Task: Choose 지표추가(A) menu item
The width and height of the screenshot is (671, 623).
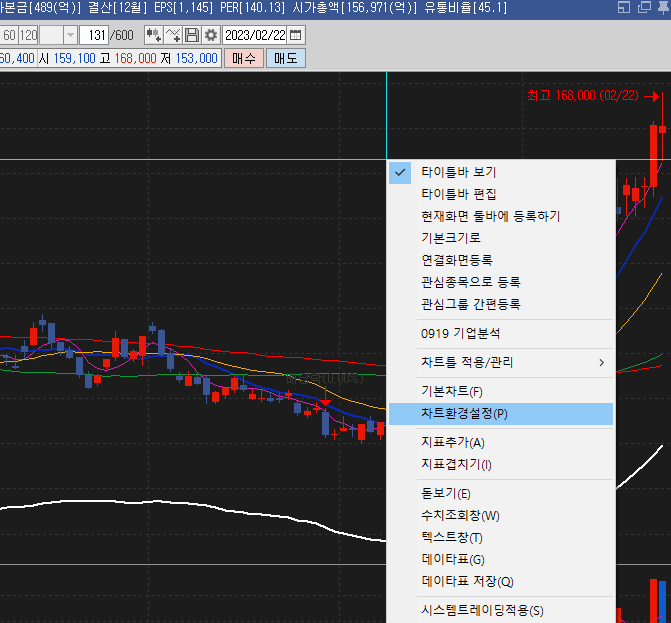Action: click(501, 442)
